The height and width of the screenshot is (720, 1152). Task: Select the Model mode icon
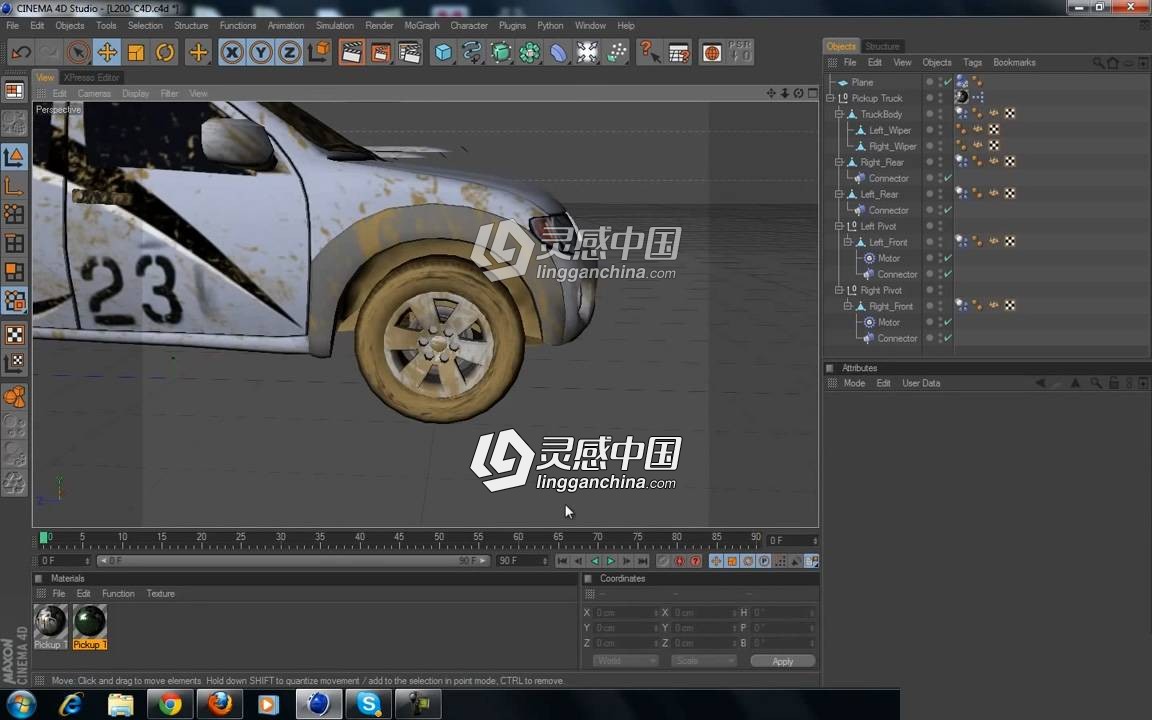click(x=15, y=157)
